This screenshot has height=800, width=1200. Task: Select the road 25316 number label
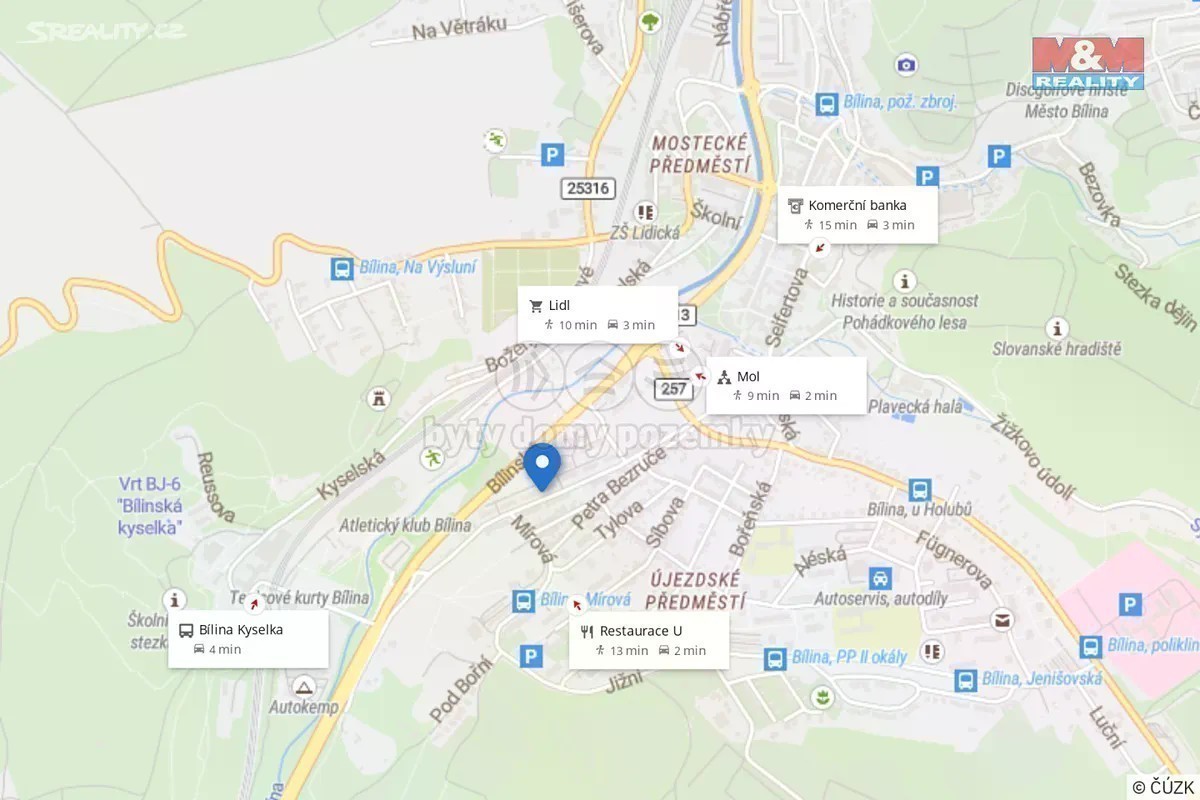coord(588,187)
